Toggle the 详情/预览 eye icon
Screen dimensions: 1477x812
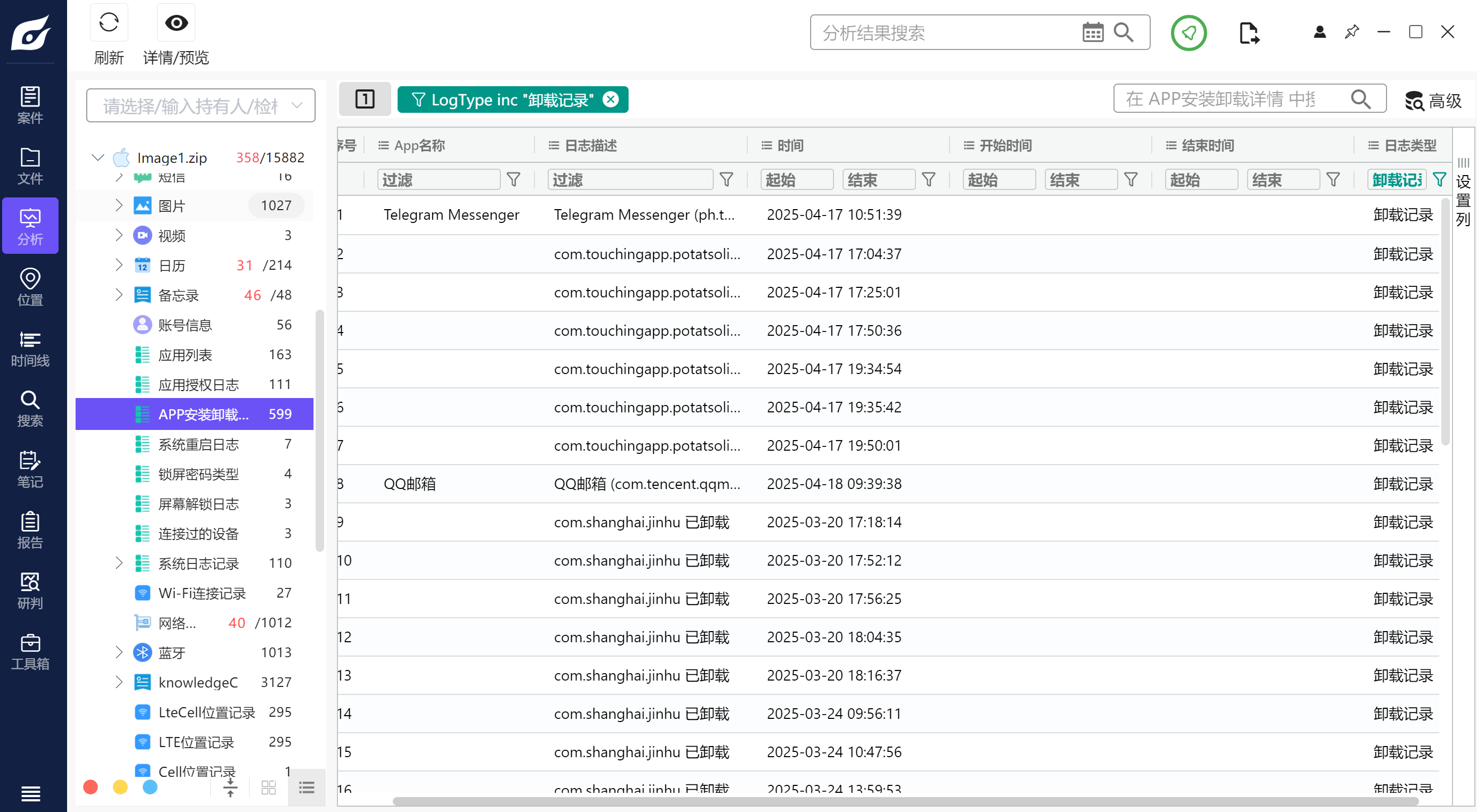coord(176,23)
